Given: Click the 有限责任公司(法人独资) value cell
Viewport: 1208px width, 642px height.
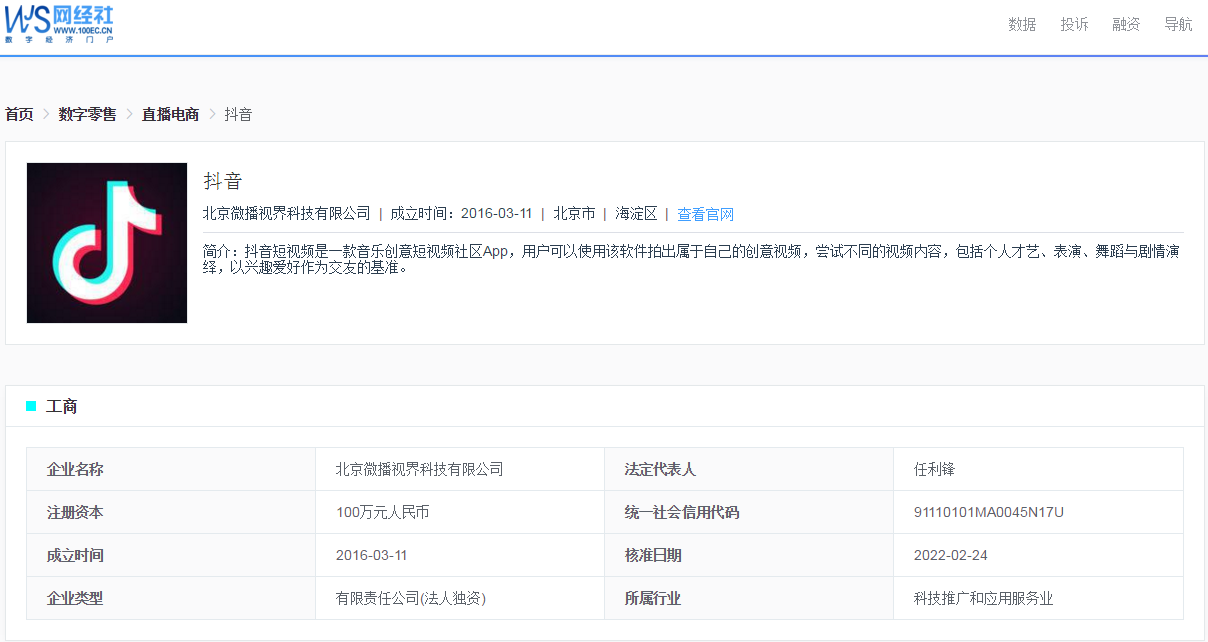Looking at the screenshot, I should (460, 598).
